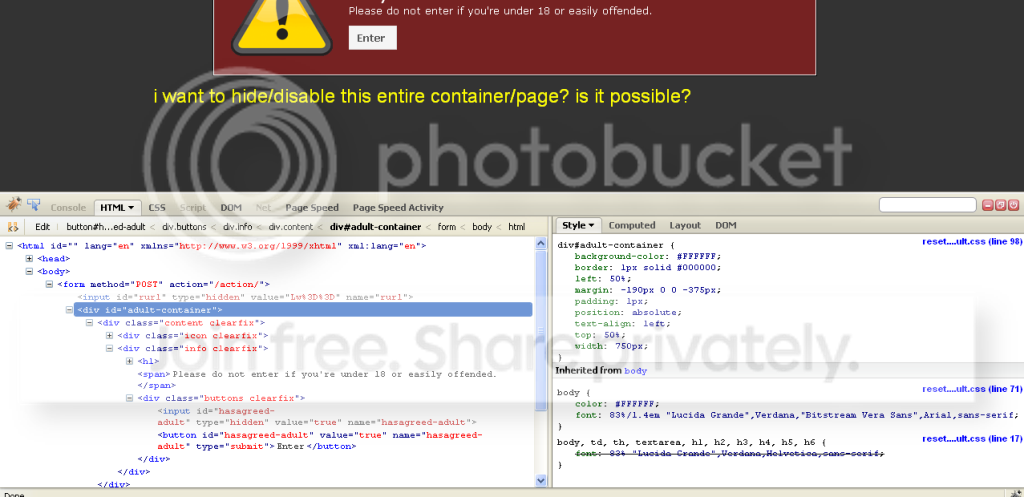Click the struck-through font 83% property
The image size is (1024, 497).
[729, 453]
